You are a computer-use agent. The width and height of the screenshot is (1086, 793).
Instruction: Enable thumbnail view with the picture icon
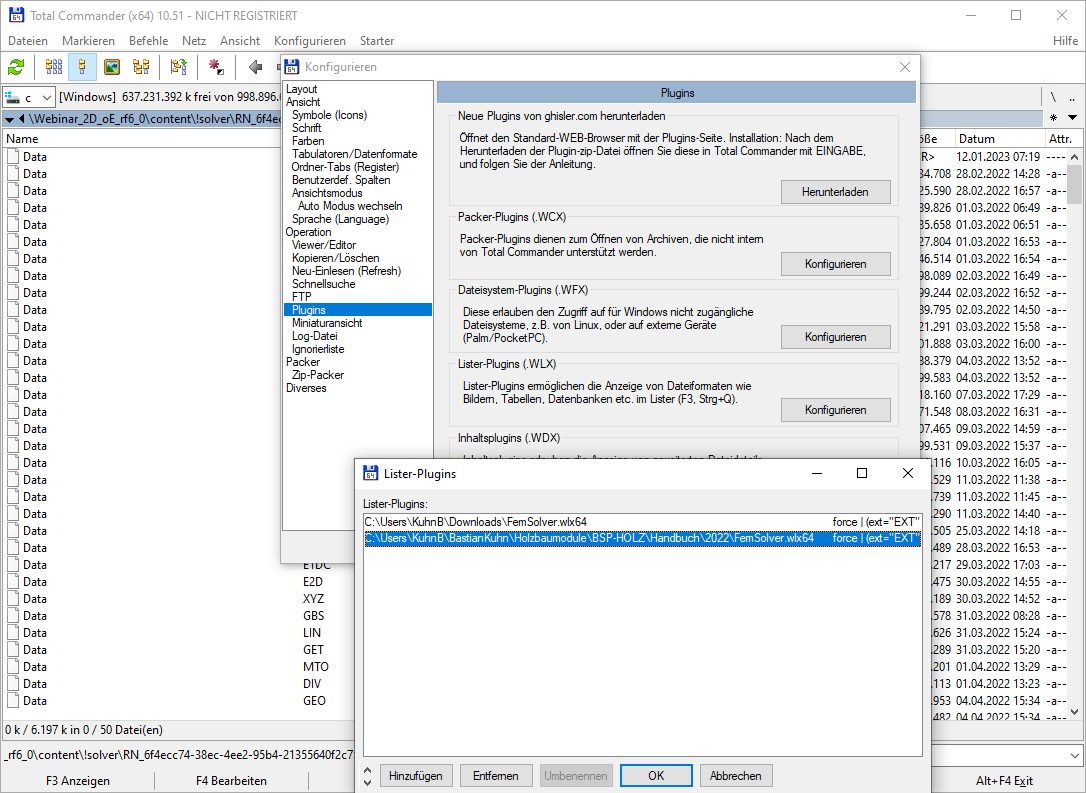[x=113, y=67]
